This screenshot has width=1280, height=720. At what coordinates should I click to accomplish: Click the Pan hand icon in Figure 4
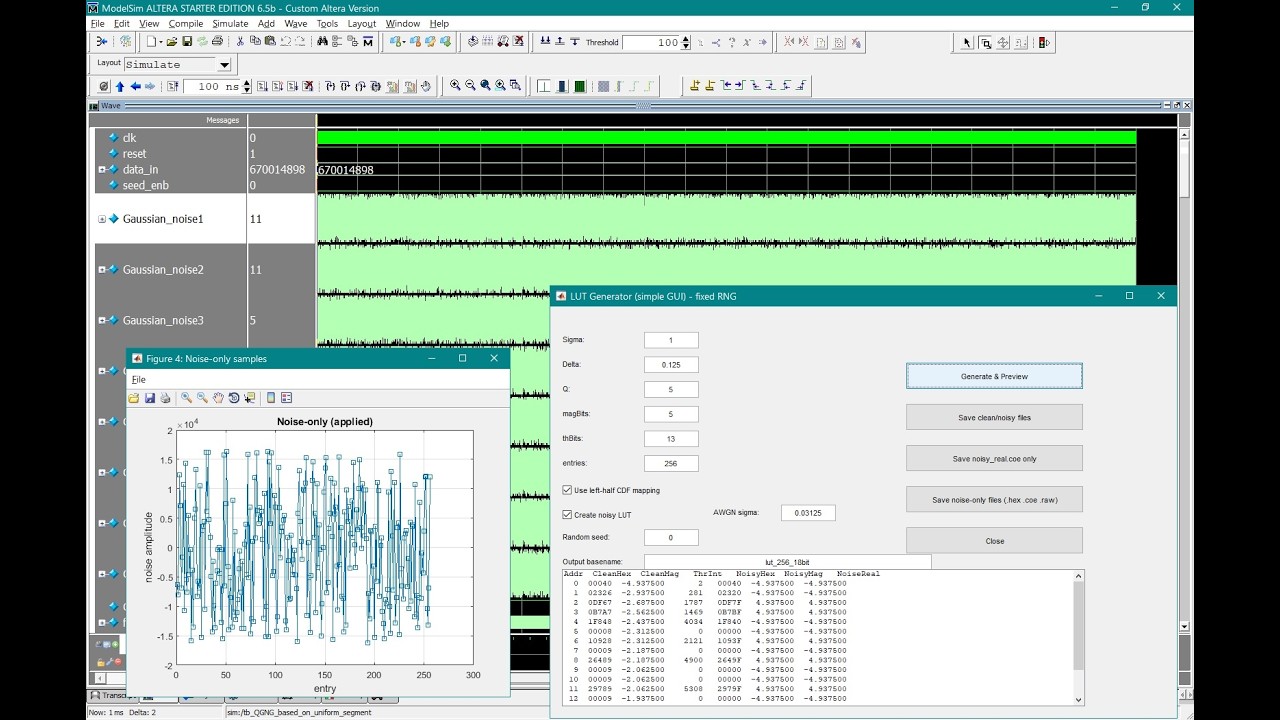click(218, 397)
